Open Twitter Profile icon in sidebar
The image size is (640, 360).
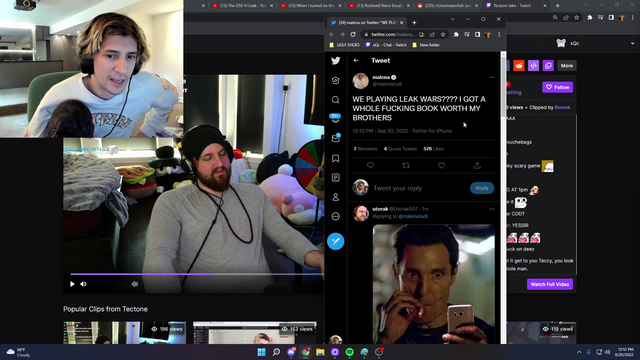click(336, 197)
